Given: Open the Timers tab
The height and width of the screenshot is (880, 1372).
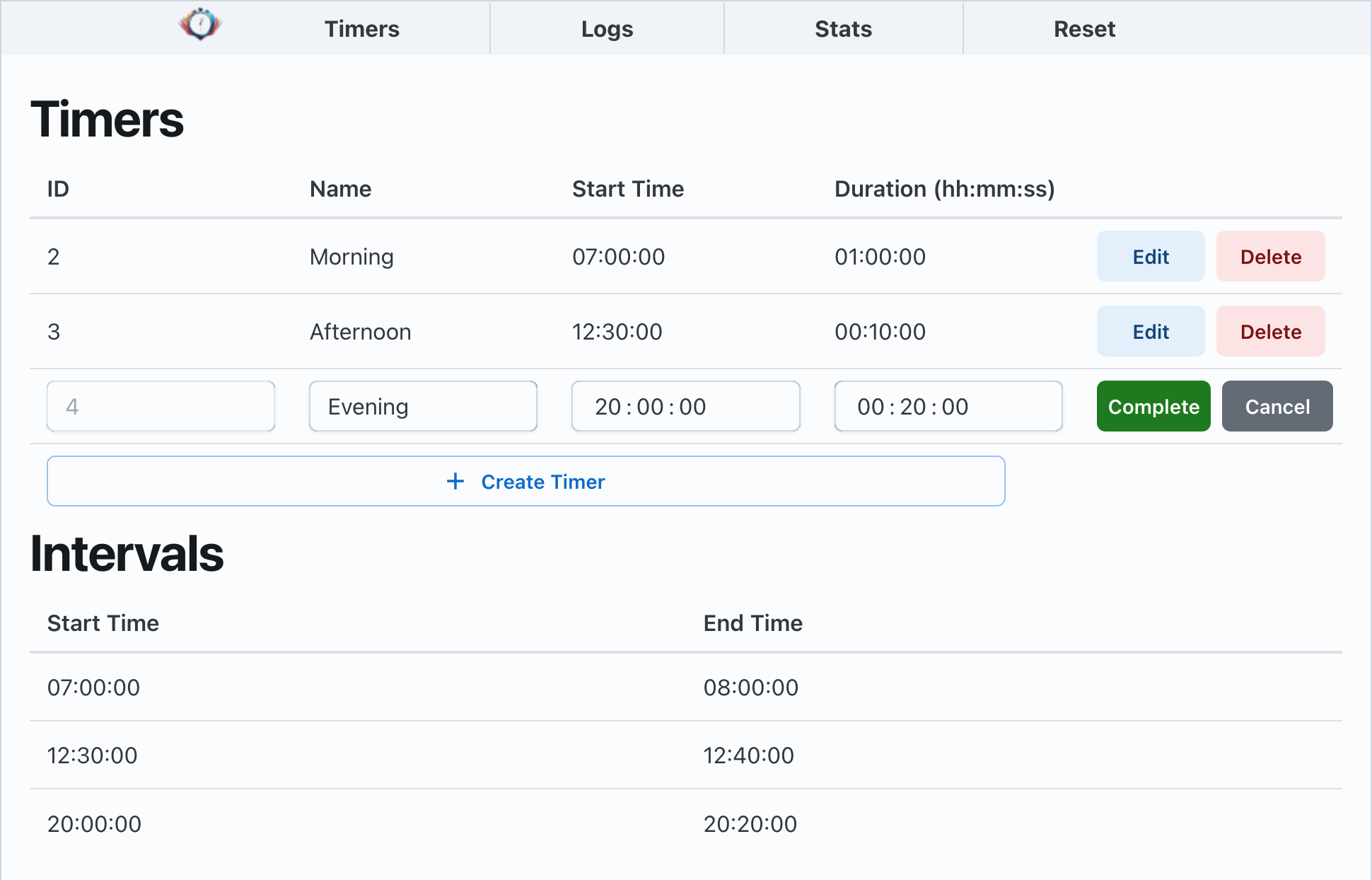Looking at the screenshot, I should click(361, 29).
